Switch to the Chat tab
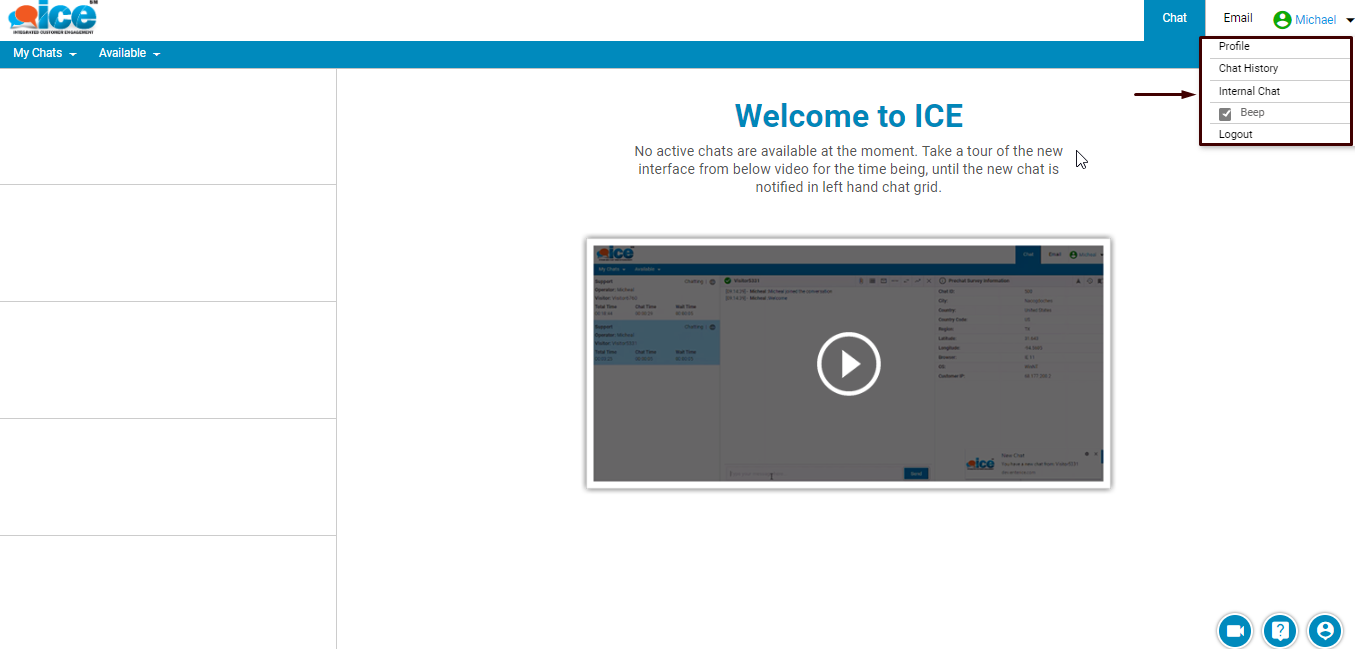This screenshot has height=649, width=1355. pos(1174,19)
